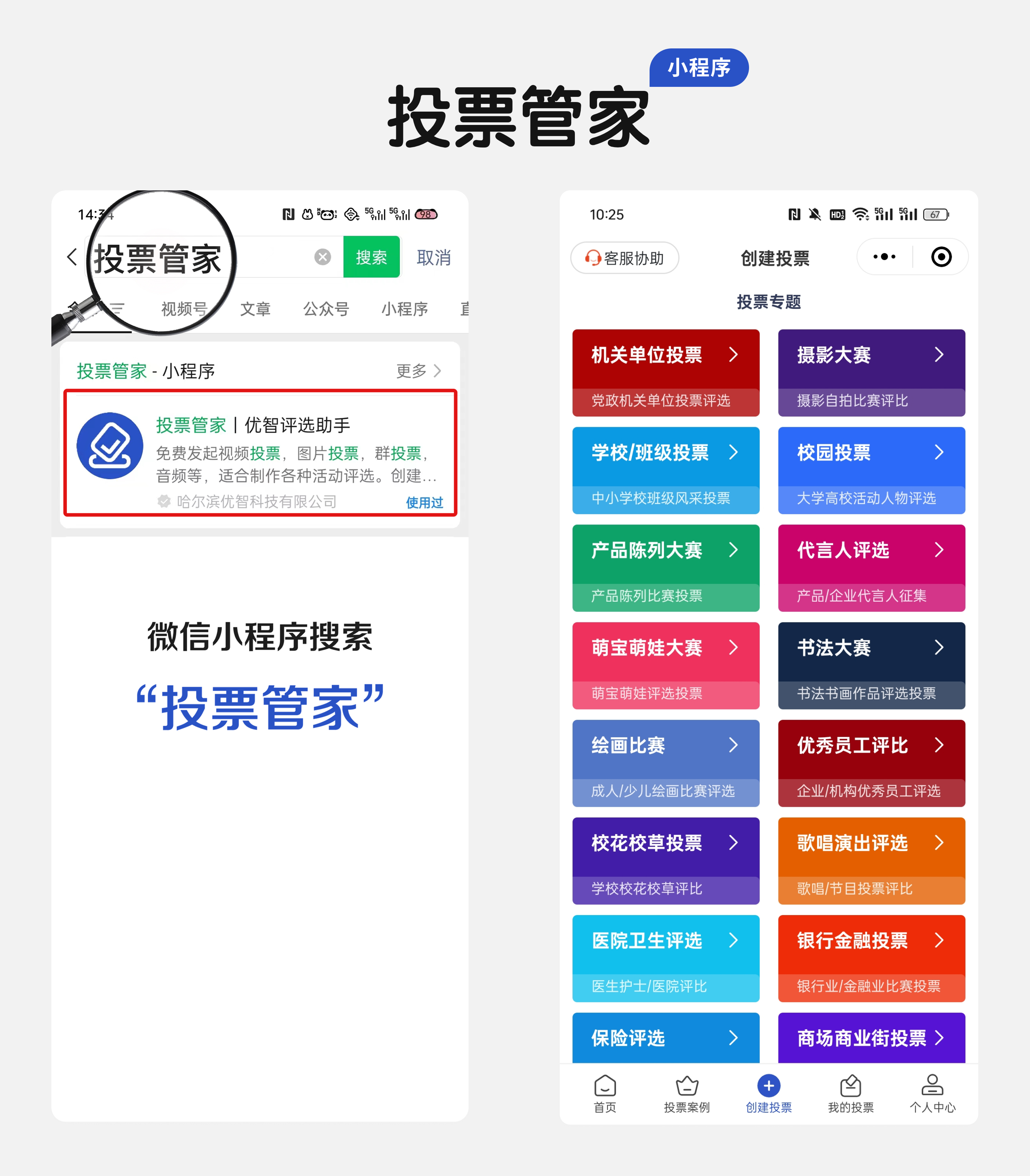The width and height of the screenshot is (1030, 1176).
Task: Open the 投票管家 blue logo icon
Action: click(110, 445)
